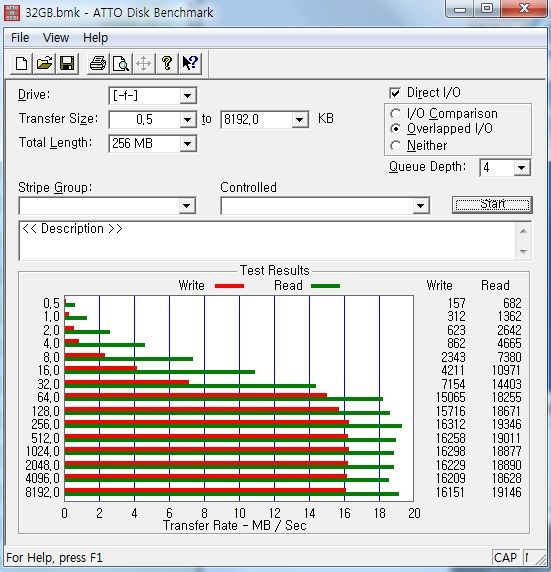Viewport: 551px width, 572px height.
Task: Click the read value 19346
Action: 506,425
